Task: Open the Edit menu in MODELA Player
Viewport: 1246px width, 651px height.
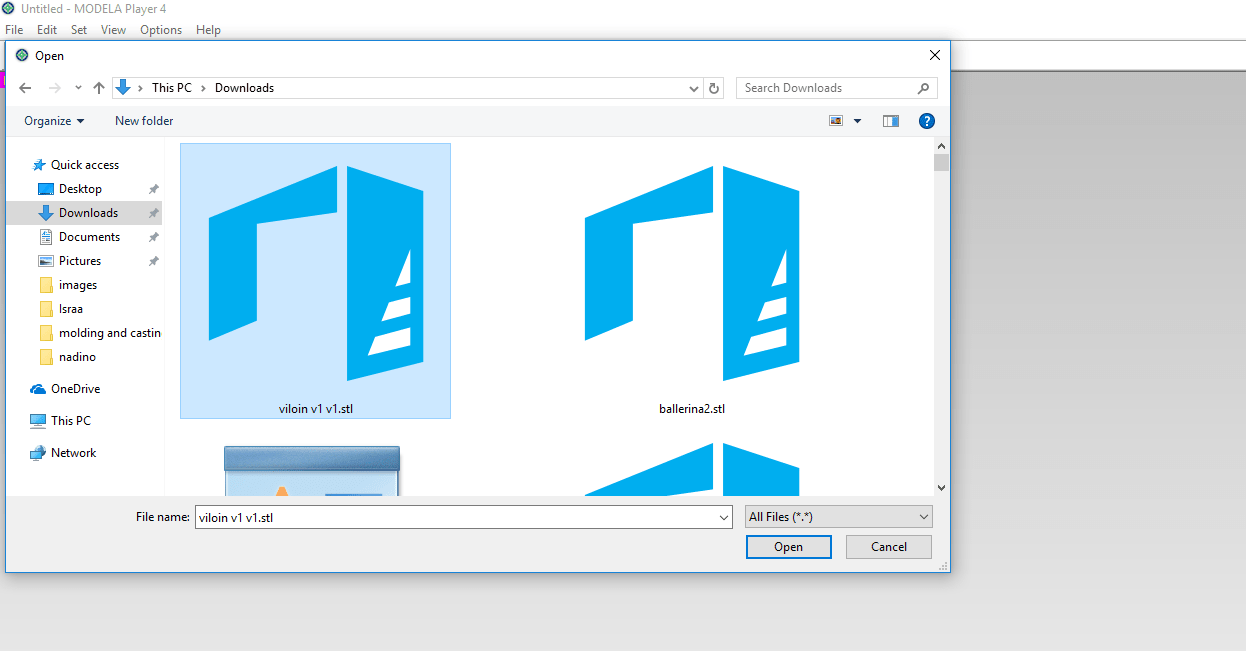Action: 47,30
